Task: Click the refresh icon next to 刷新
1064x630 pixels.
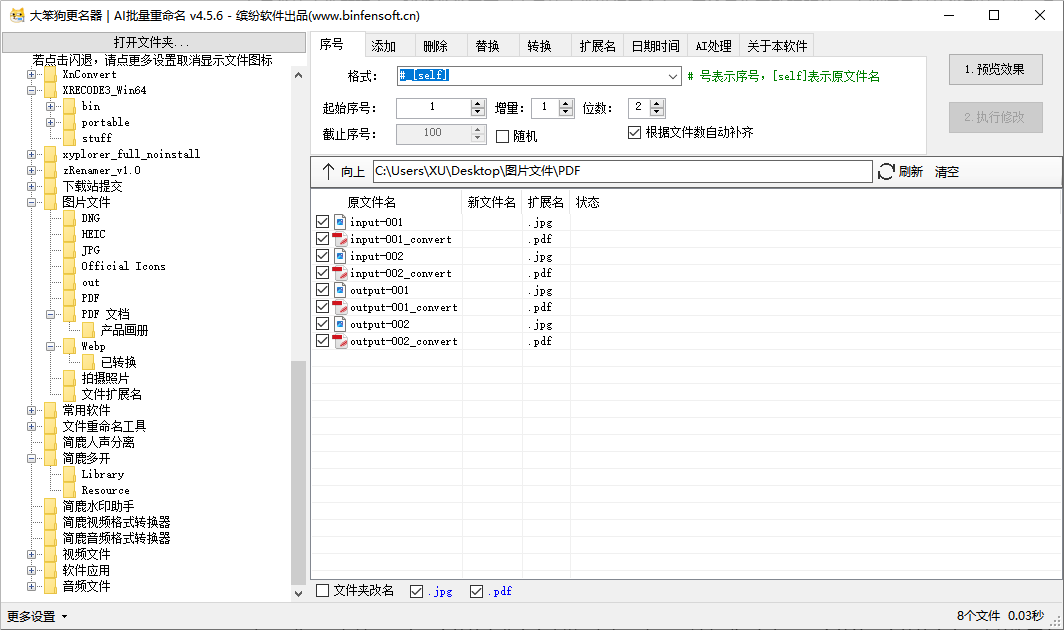Action: [886, 172]
